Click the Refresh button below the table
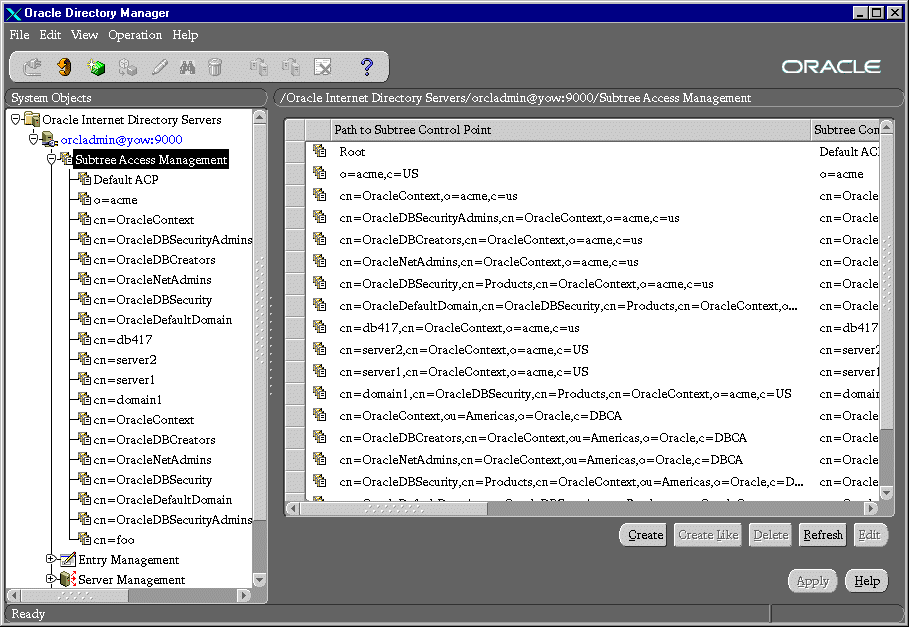This screenshot has height=627, width=909. [823, 535]
